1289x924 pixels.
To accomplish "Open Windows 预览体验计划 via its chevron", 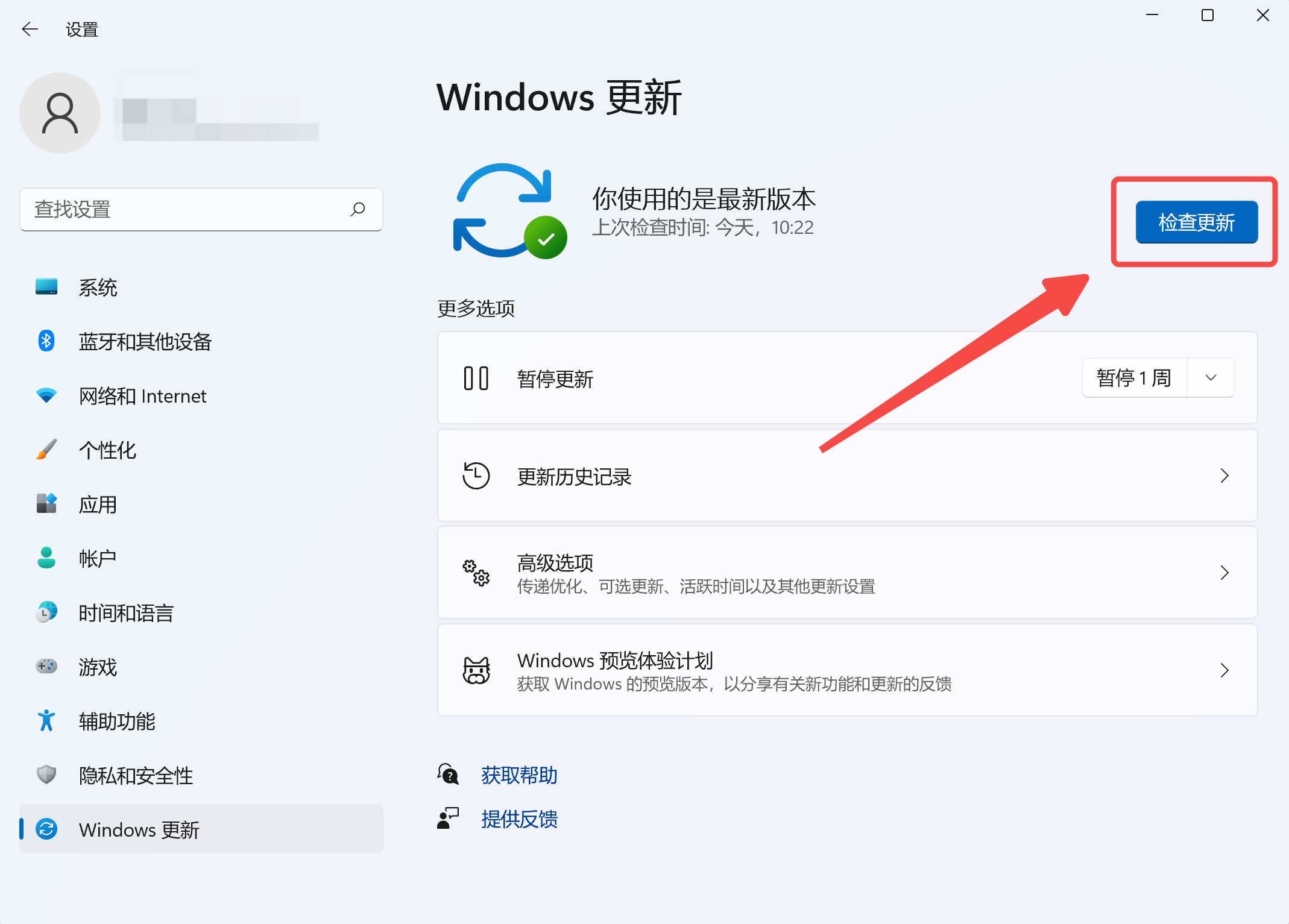I will click(x=1224, y=670).
